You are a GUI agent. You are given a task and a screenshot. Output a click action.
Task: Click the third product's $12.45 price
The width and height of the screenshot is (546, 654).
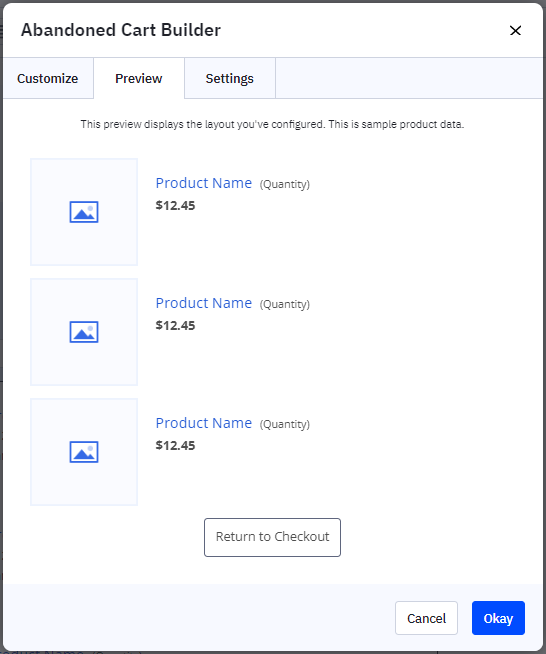pos(175,446)
